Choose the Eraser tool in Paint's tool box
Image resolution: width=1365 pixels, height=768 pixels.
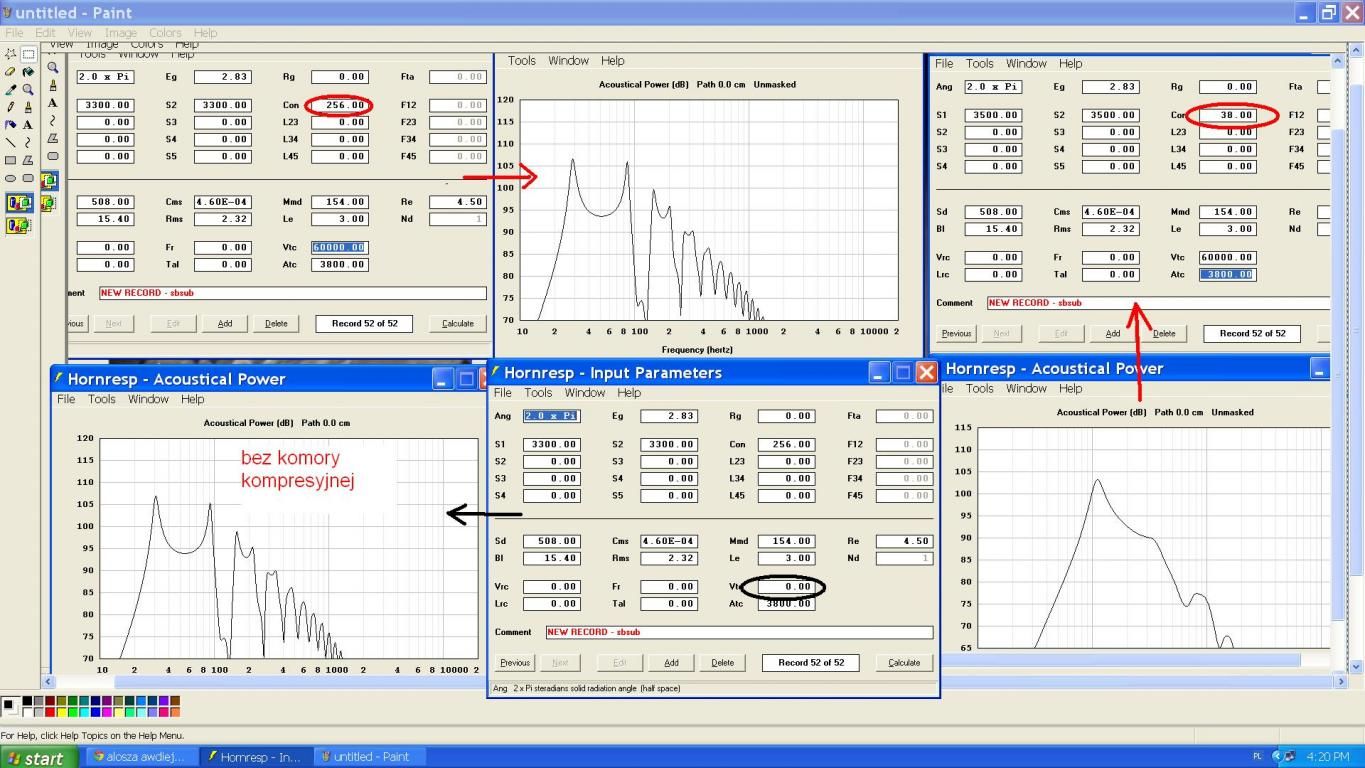[10, 72]
